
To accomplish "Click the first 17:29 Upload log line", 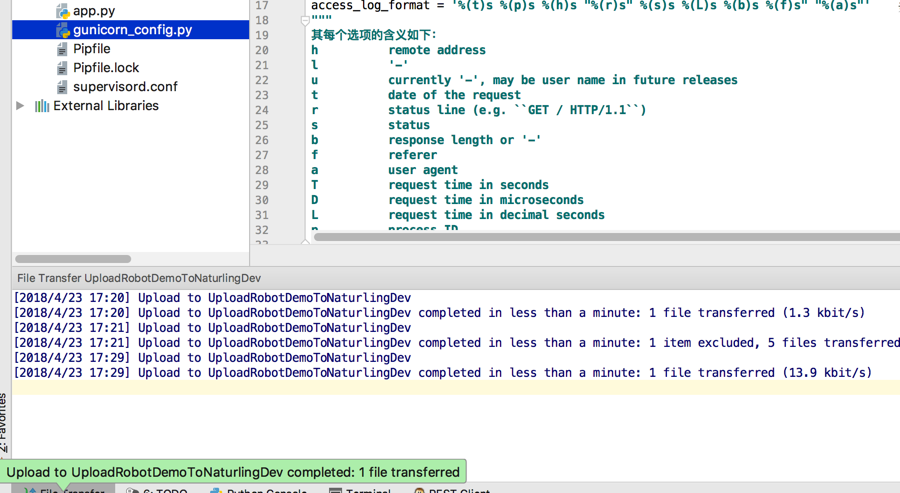I will (212, 358).
